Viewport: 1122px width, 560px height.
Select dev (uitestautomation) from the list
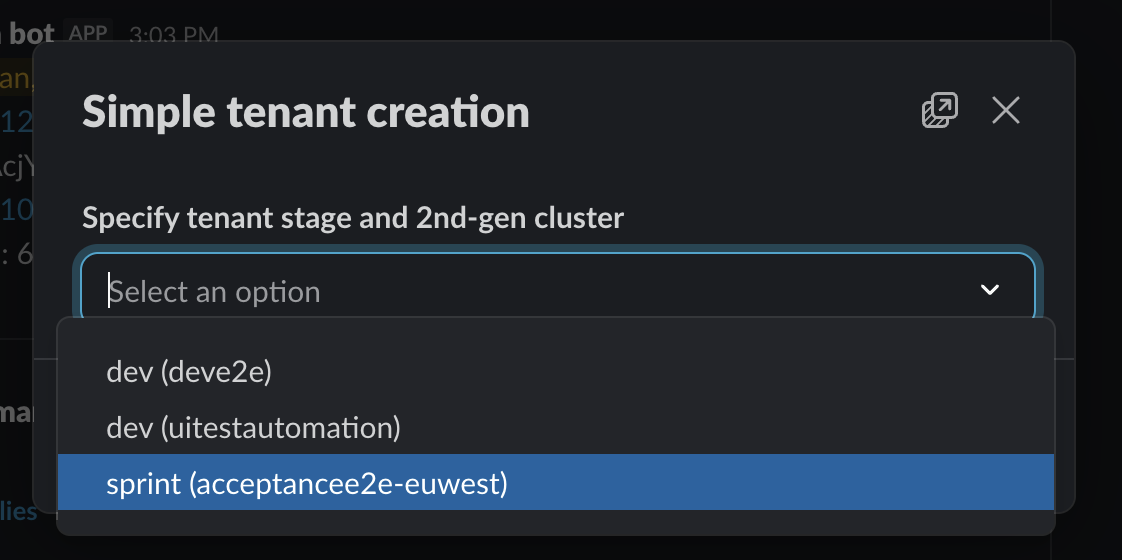[x=253, y=428]
